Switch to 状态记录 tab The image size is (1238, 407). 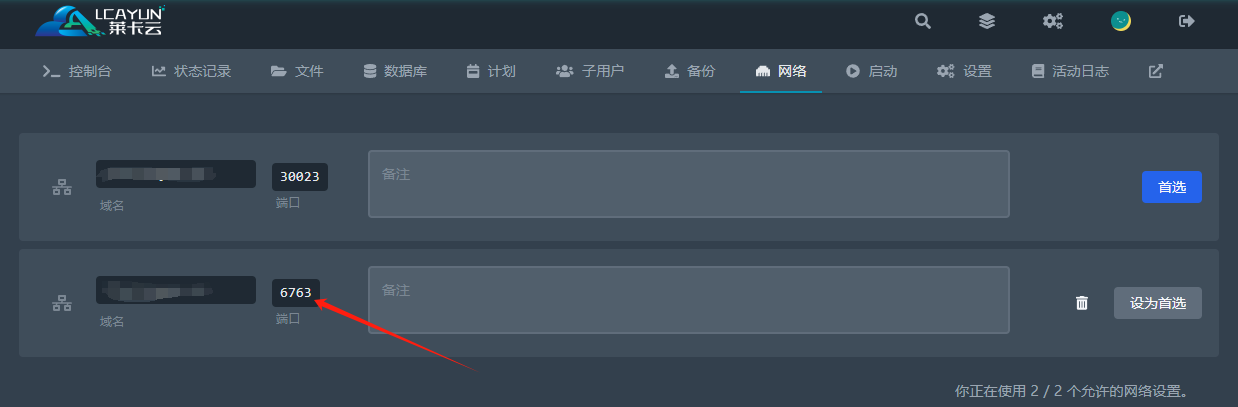coord(191,71)
